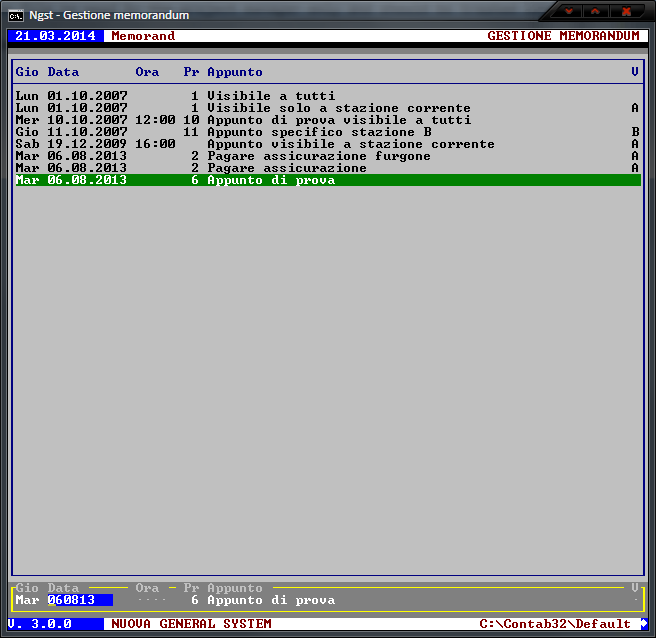Click the highlighted green 'Appunto di prova' row

pyautogui.click(x=328, y=180)
